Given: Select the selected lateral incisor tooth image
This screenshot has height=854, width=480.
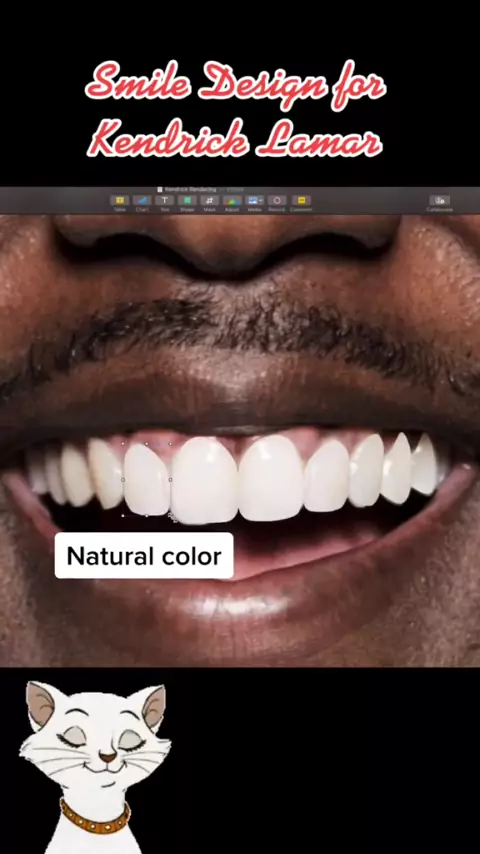Looking at the screenshot, I should click(146, 480).
